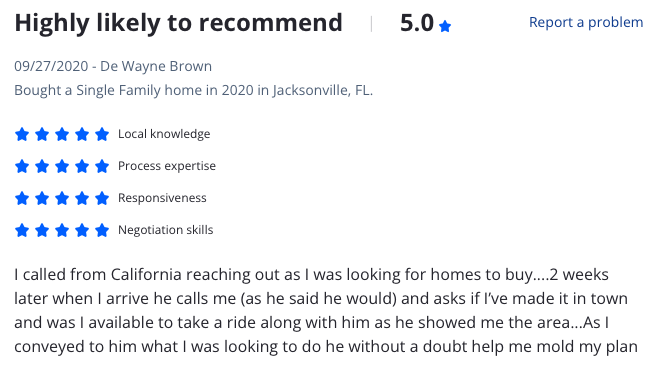Viewport: 668px width, 365px height.
Task: Click the fifth star of Local knowledge
Action: (102, 134)
